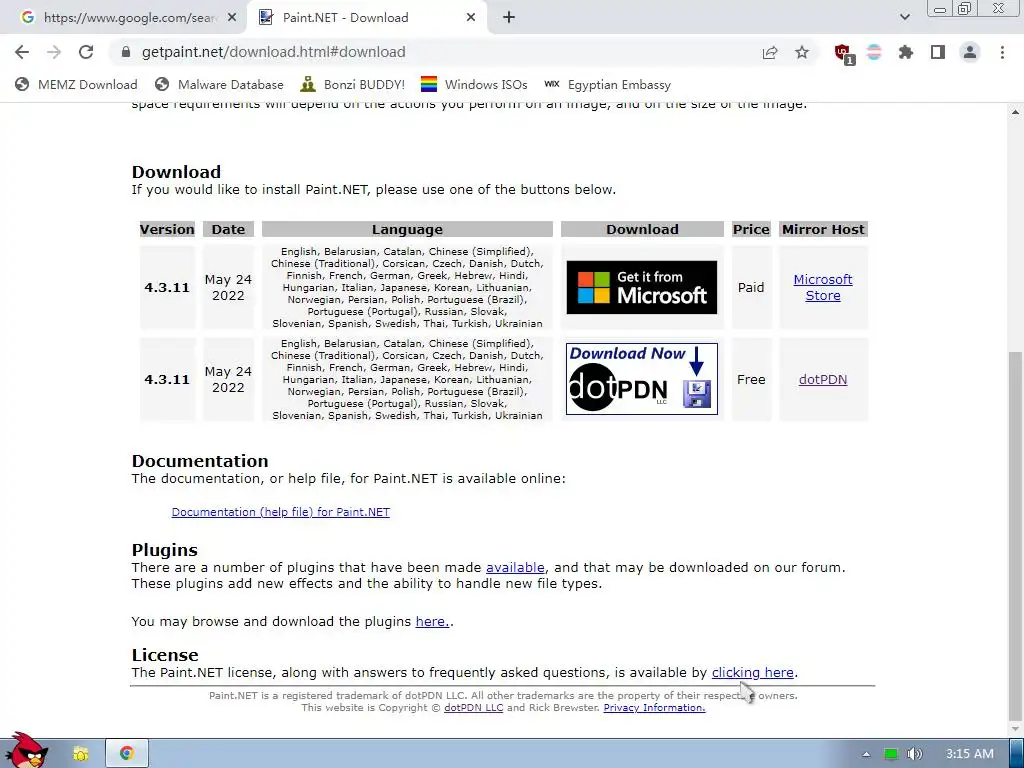This screenshot has width=1024, height=768.
Task: Follow the Microsoft Store mirror link
Action: point(823,287)
